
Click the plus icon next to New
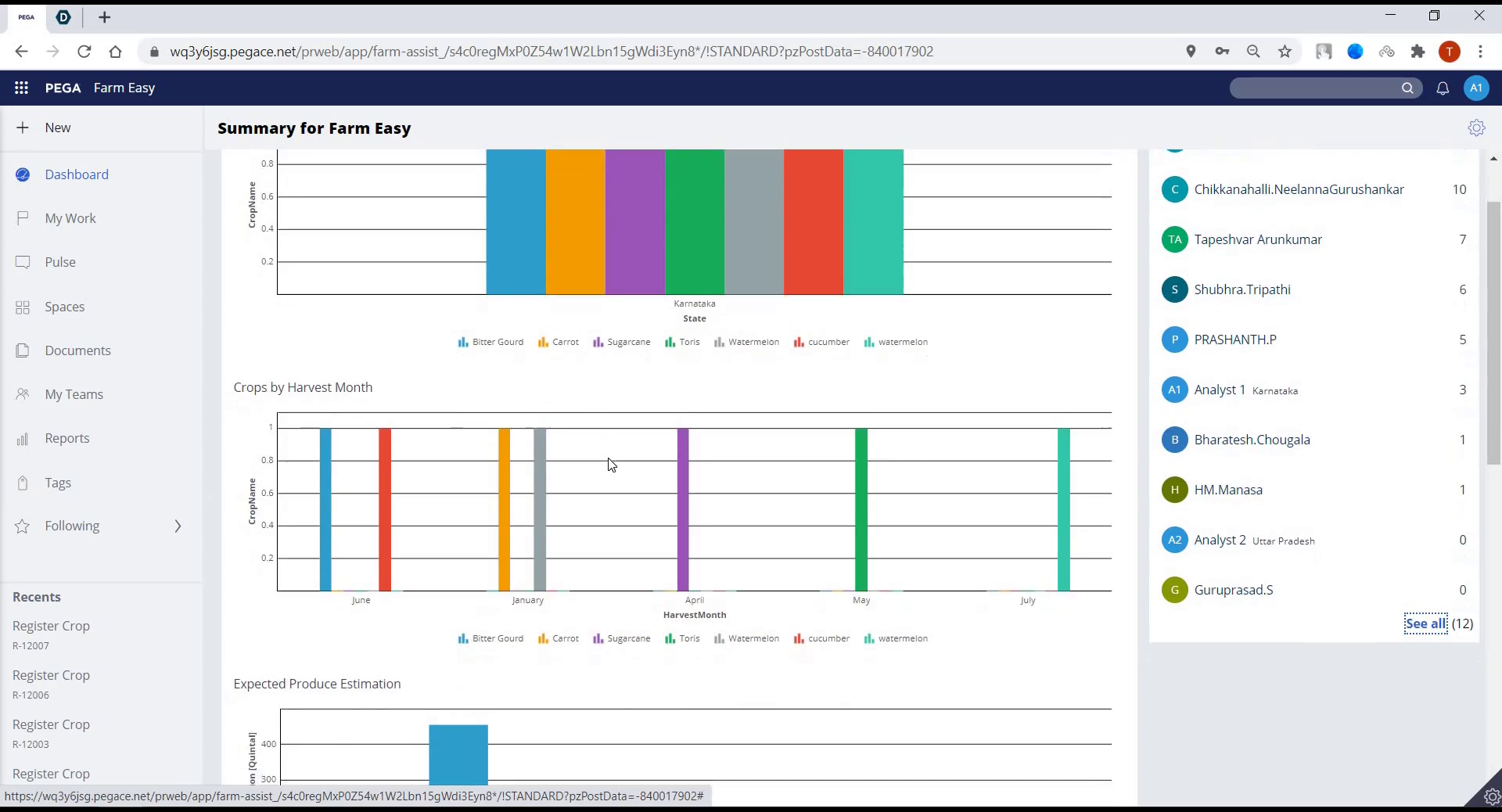[x=23, y=128]
